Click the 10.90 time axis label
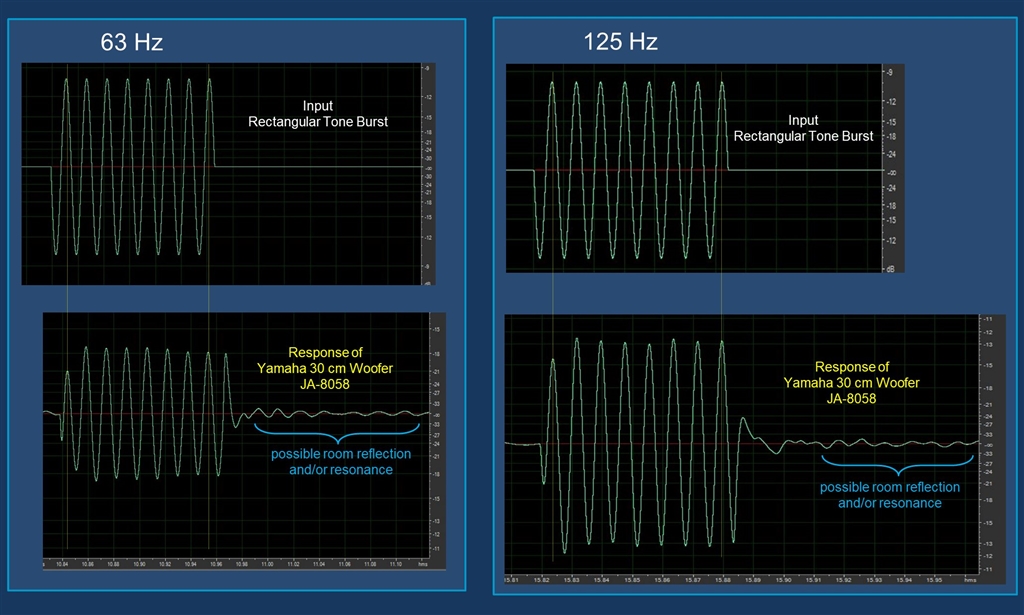Image resolution: width=1024 pixels, height=615 pixels. click(x=139, y=564)
